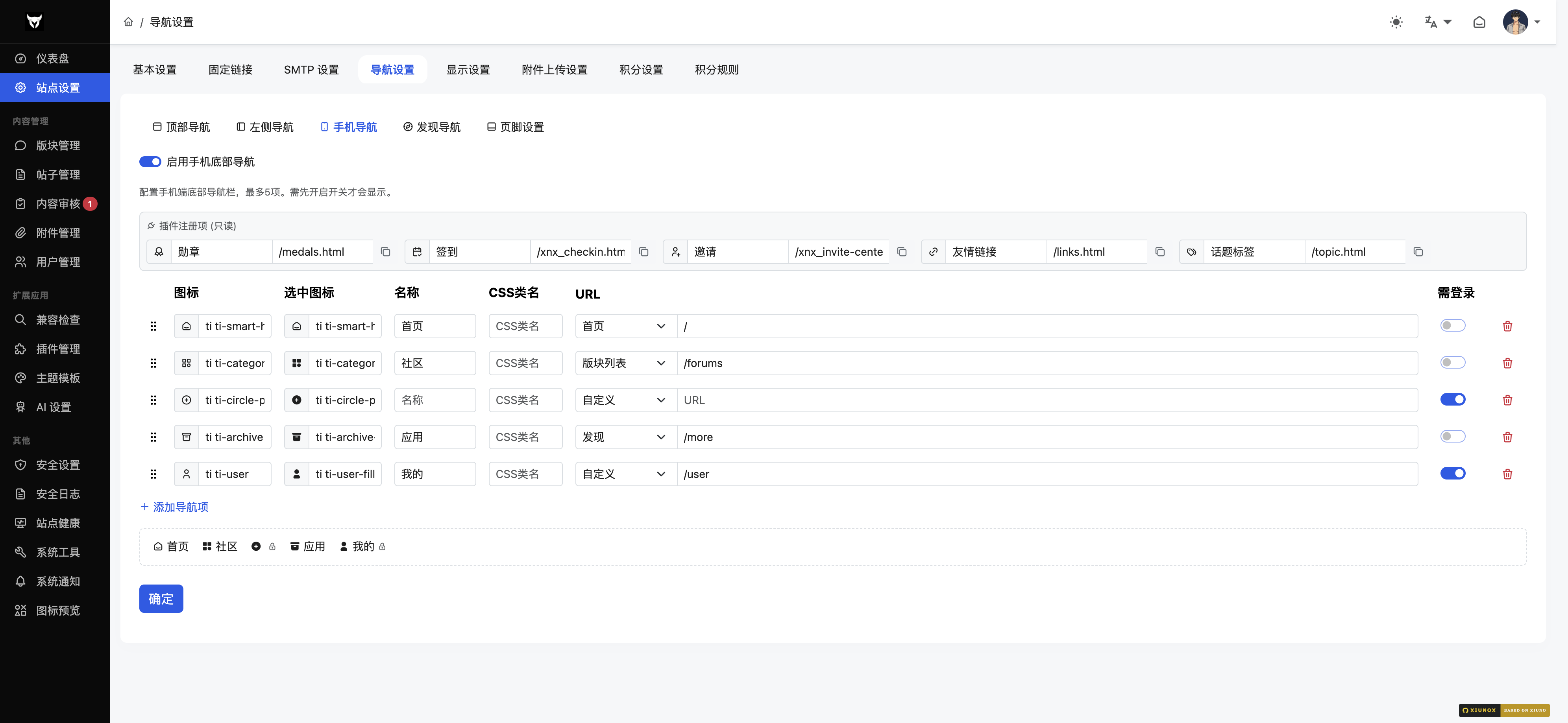Click the XIUNOX GitHub badge
The height and width of the screenshot is (723, 1568).
pyautogui.click(x=1479, y=710)
